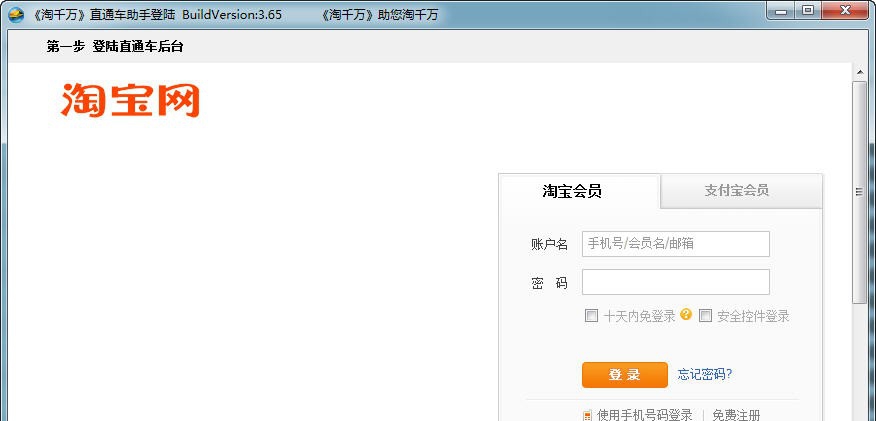Minimize the window
876x421 pixels.
[x=782, y=12]
